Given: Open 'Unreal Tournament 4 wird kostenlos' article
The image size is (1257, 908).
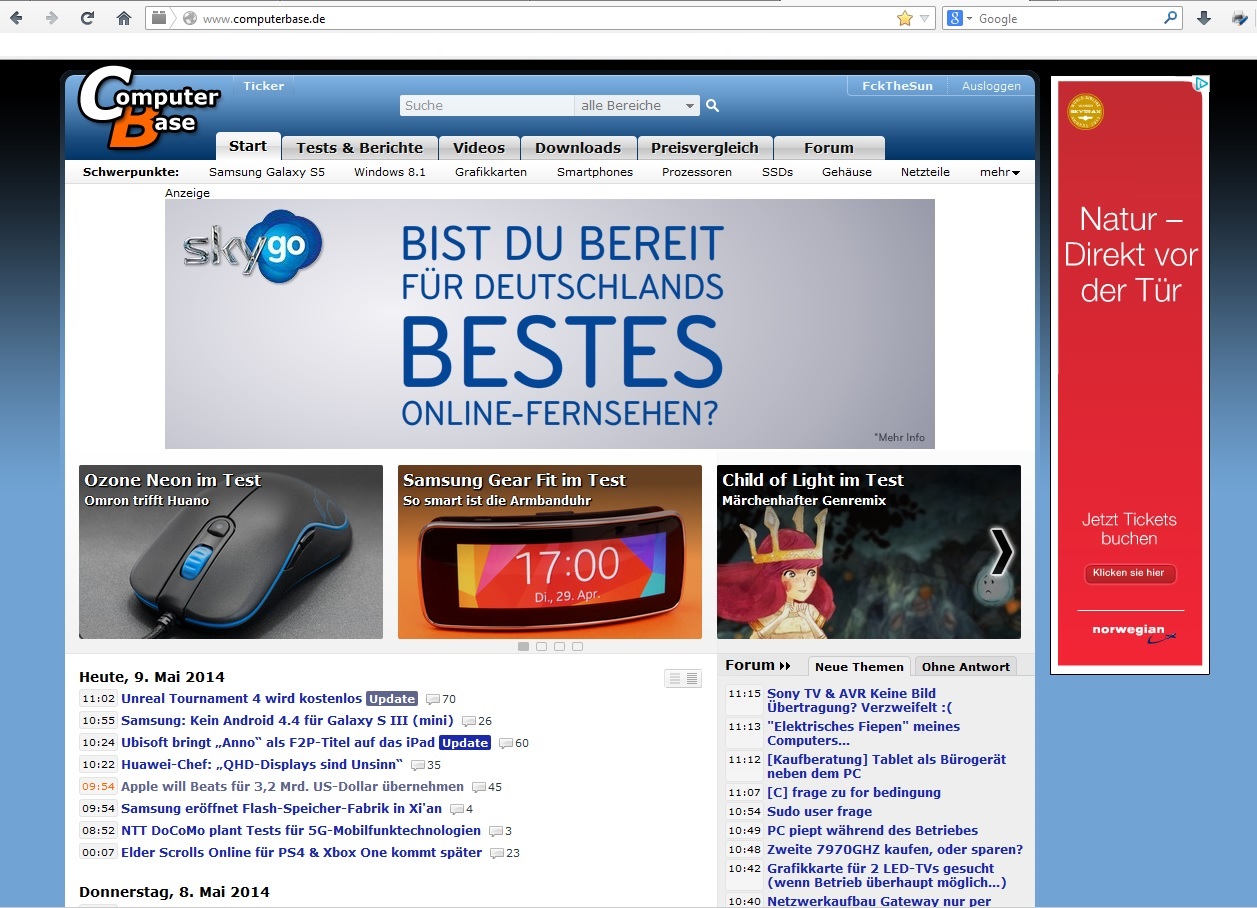Looking at the screenshot, I should (241, 699).
